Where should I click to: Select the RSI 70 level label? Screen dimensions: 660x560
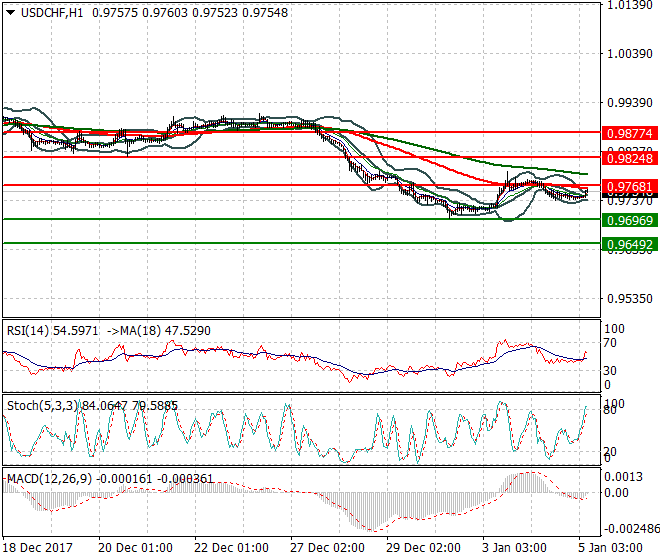(x=609, y=343)
